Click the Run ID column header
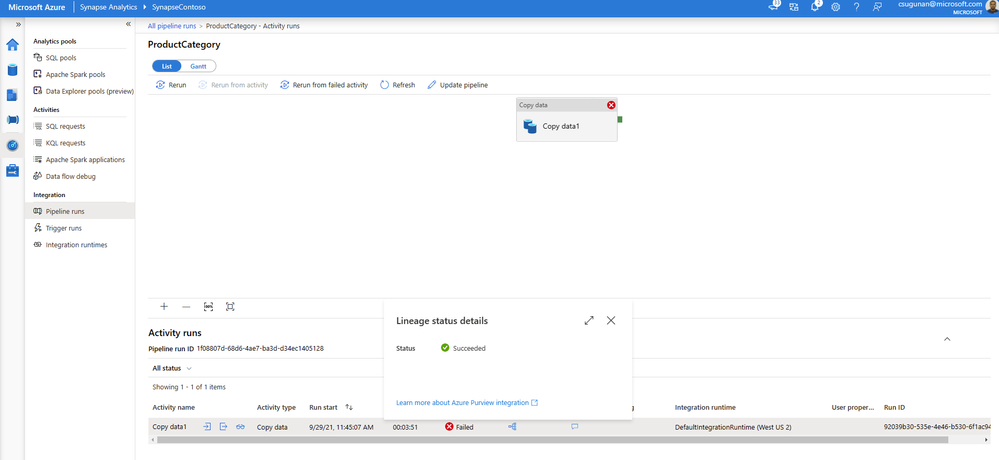Image resolution: width=999 pixels, height=460 pixels. coord(895,407)
